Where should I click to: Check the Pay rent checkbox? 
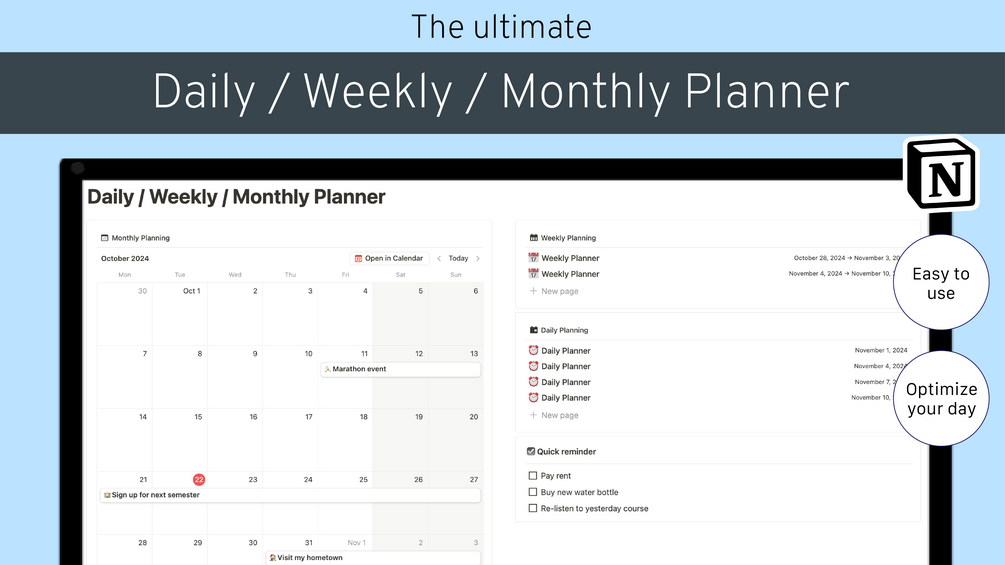(533, 476)
